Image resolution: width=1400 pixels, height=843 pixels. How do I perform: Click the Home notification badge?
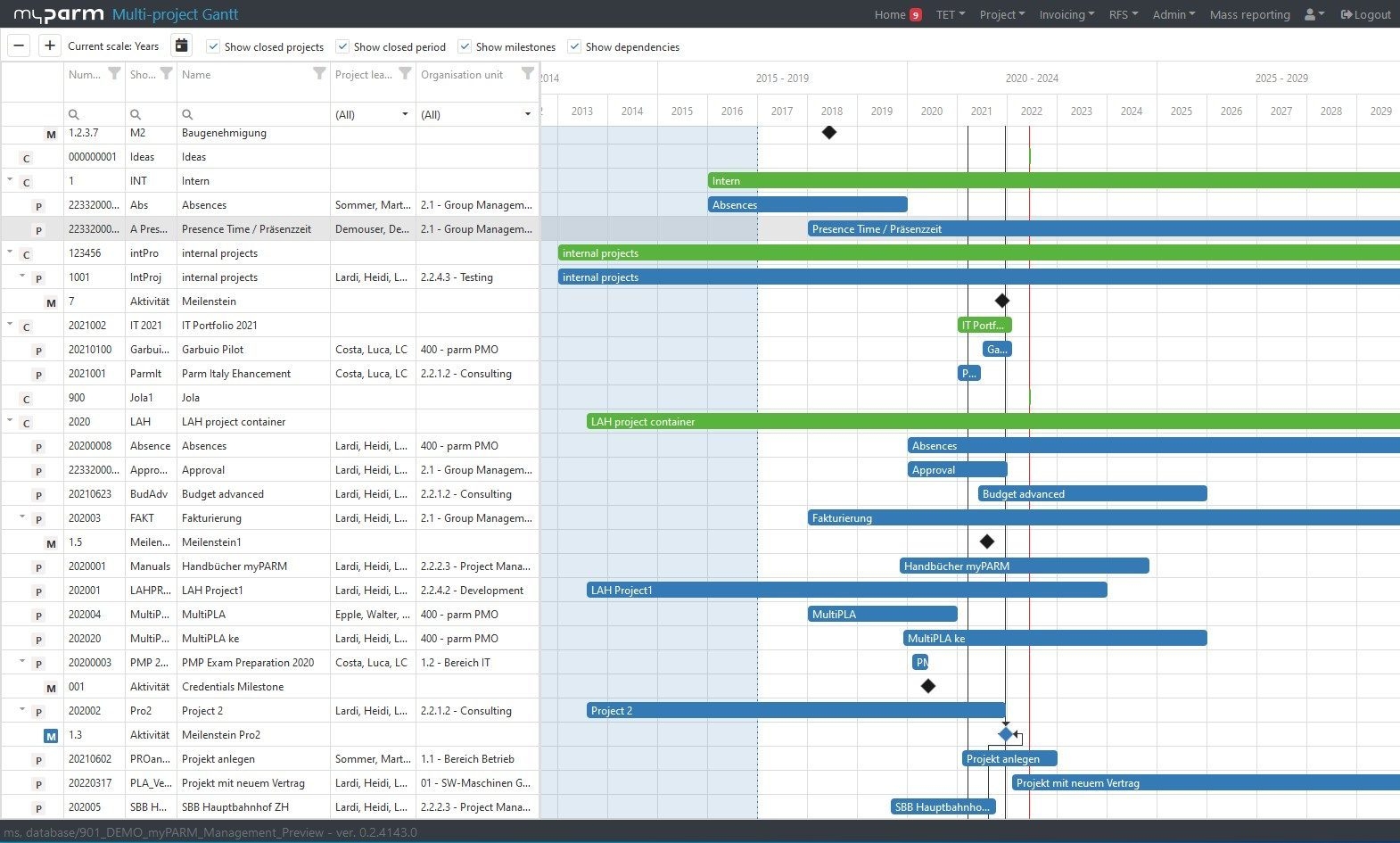(916, 15)
